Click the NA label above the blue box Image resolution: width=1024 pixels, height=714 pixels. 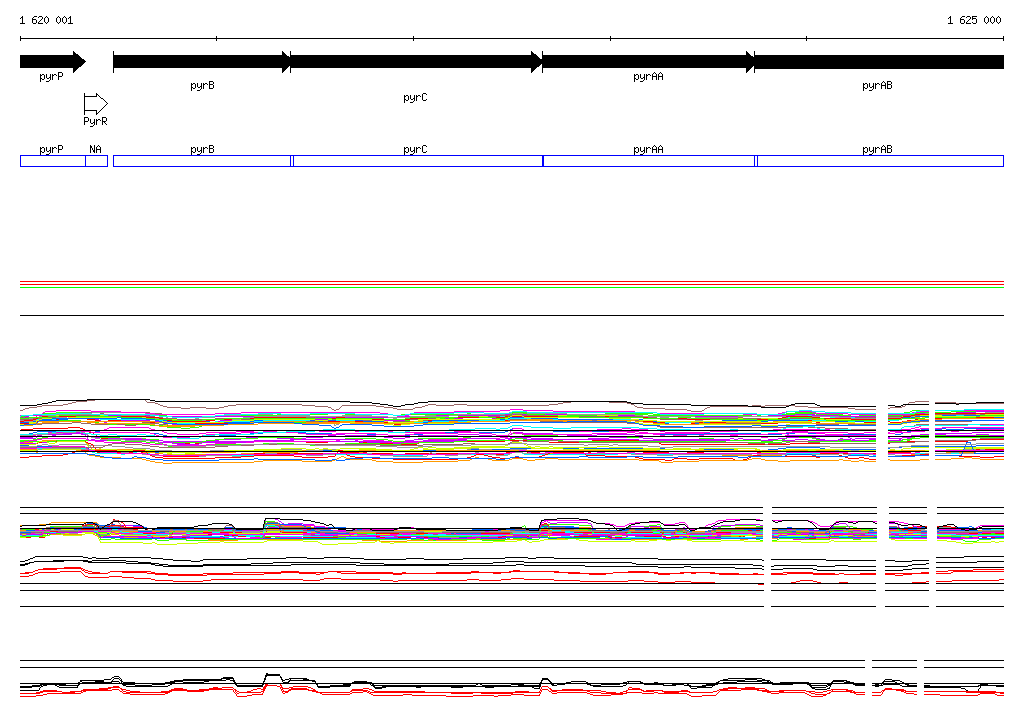(x=95, y=149)
